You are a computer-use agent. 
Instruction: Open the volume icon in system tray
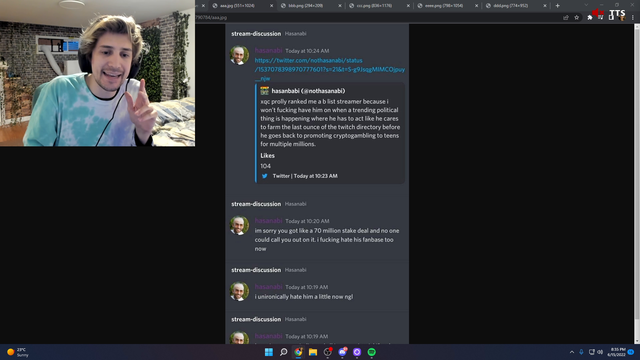click(x=600, y=352)
